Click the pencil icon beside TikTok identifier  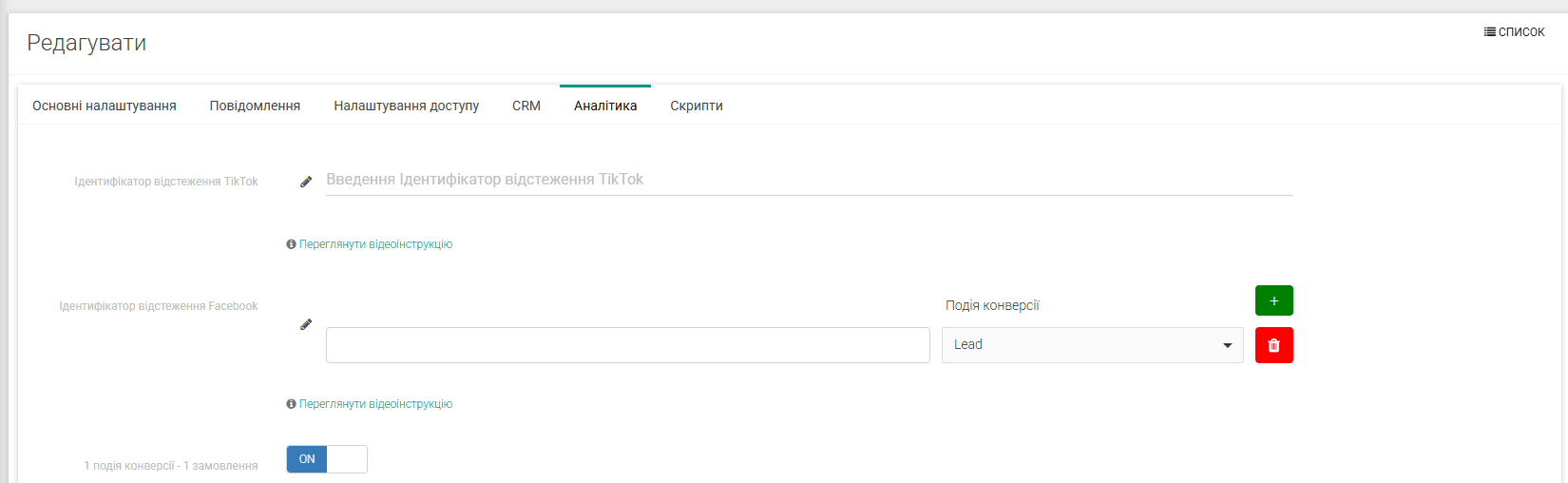306,182
